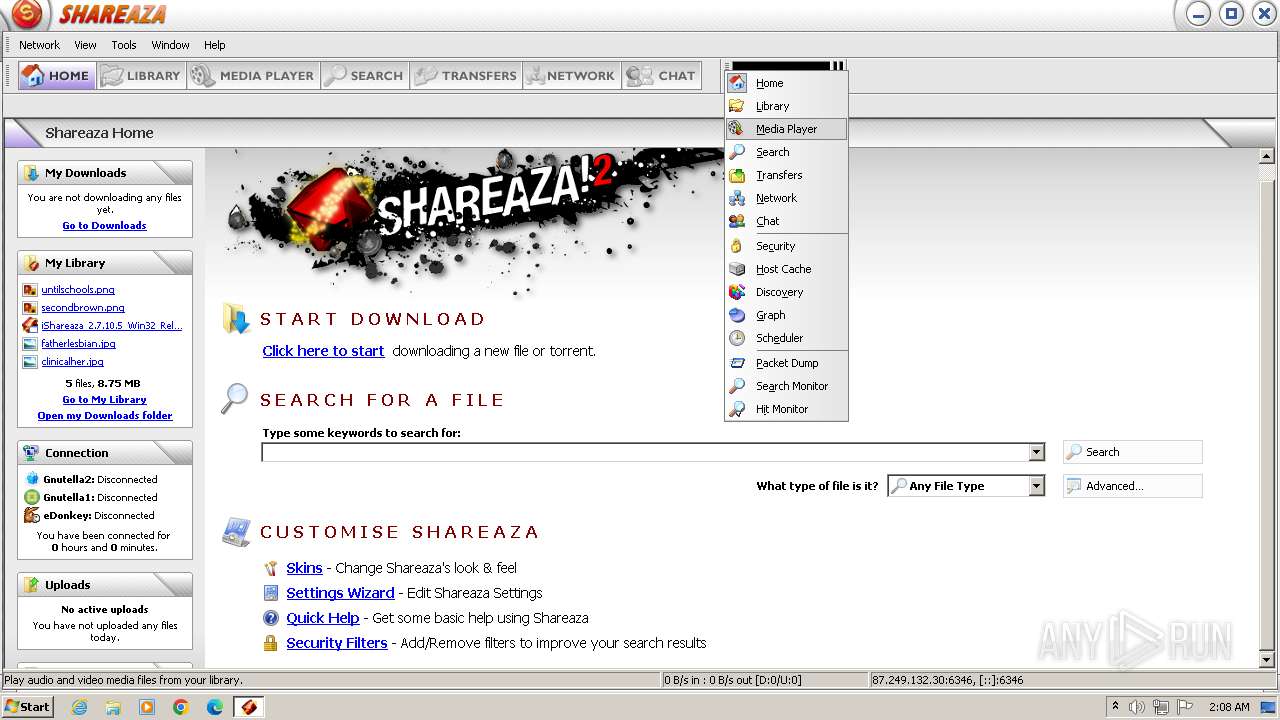The height and width of the screenshot is (720, 1280).
Task: Open the Skins link
Action: point(304,568)
